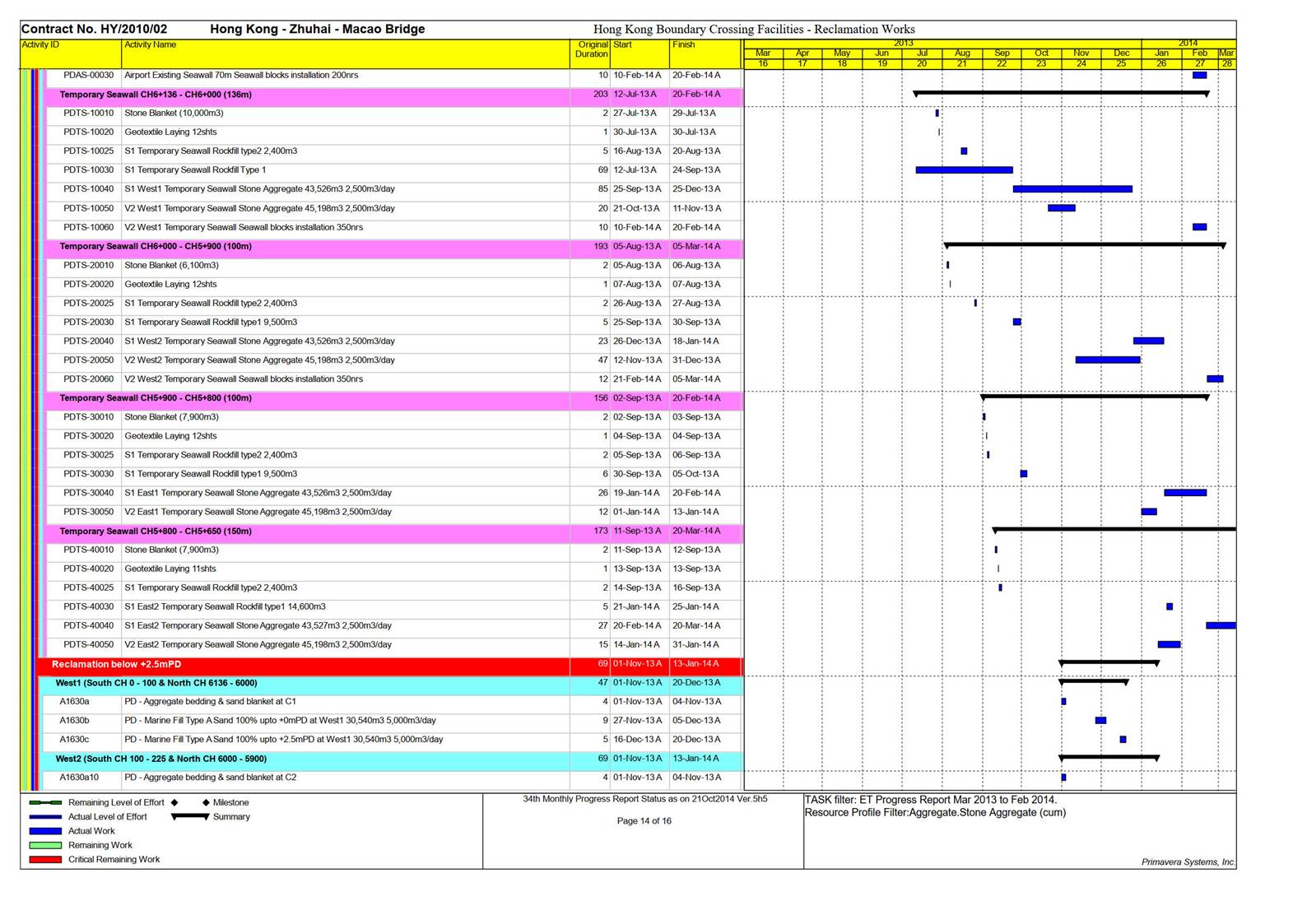
Task: Click the duration 85 of PDTS-10040
Action: point(603,188)
